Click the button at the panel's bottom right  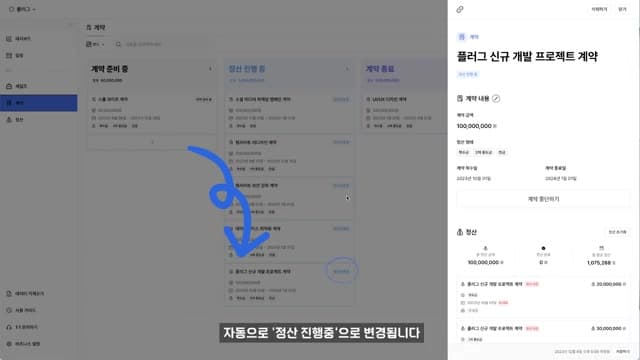[623, 352]
